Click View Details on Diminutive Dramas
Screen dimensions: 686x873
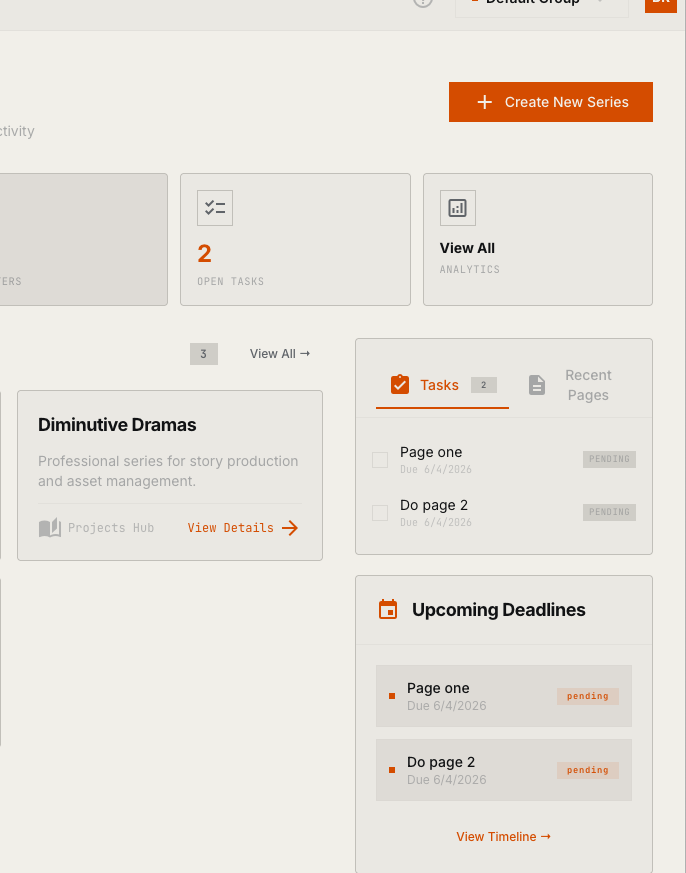[243, 528]
